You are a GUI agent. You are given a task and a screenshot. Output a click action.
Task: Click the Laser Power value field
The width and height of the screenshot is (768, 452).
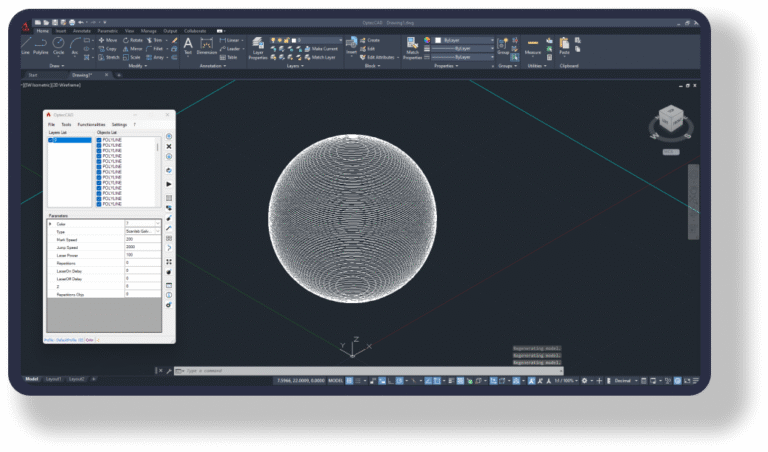[143, 255]
